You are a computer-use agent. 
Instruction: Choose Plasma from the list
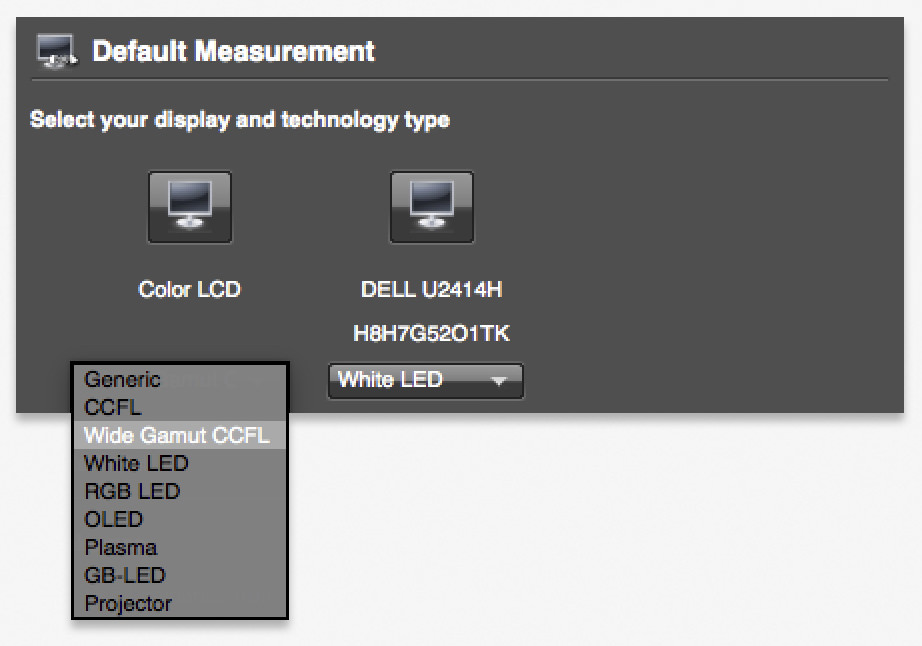click(121, 548)
